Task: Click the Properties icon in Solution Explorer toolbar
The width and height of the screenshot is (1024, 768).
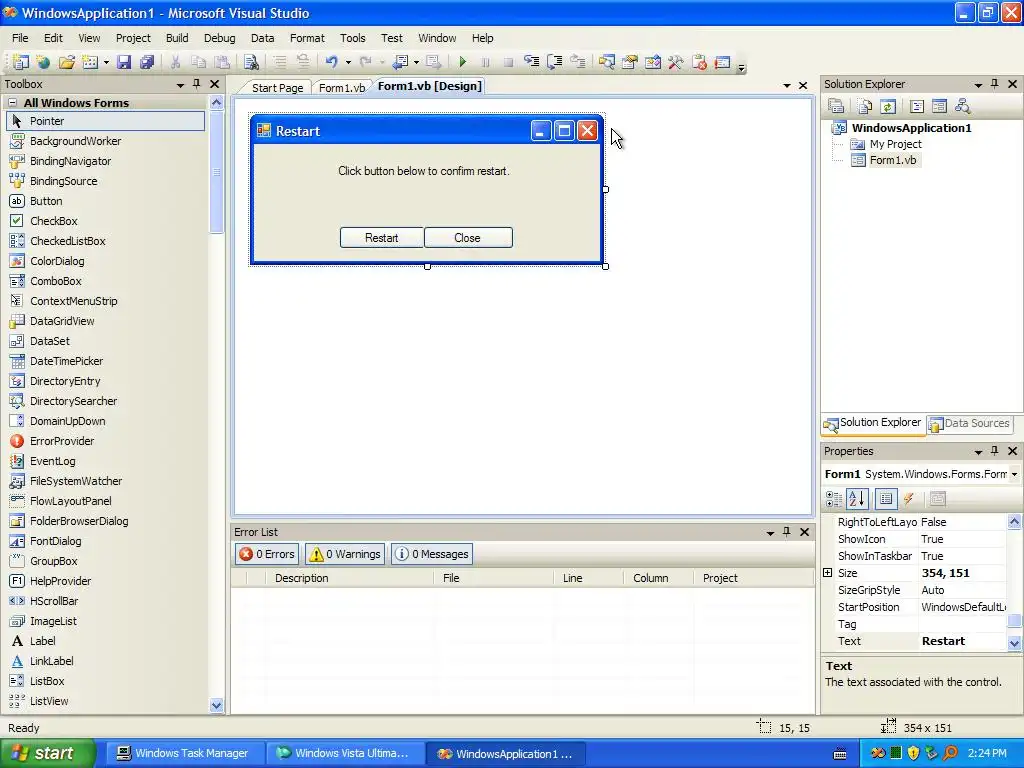Action: [x=836, y=106]
